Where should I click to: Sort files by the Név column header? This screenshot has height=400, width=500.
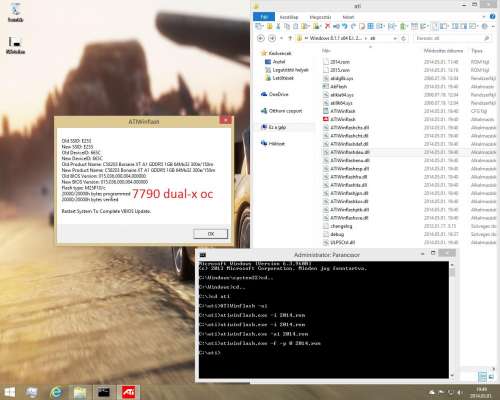[326, 51]
